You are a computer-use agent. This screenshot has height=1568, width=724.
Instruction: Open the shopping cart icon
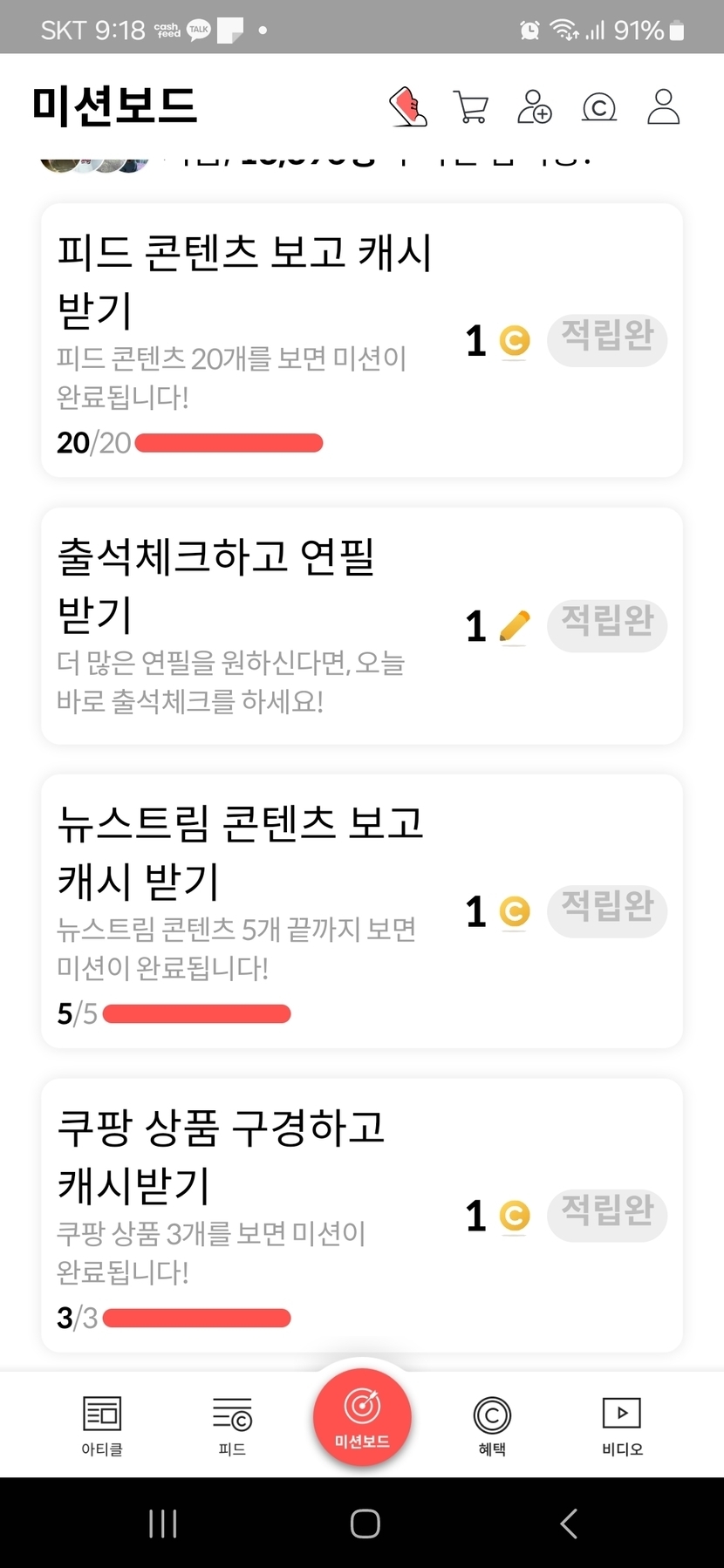471,107
